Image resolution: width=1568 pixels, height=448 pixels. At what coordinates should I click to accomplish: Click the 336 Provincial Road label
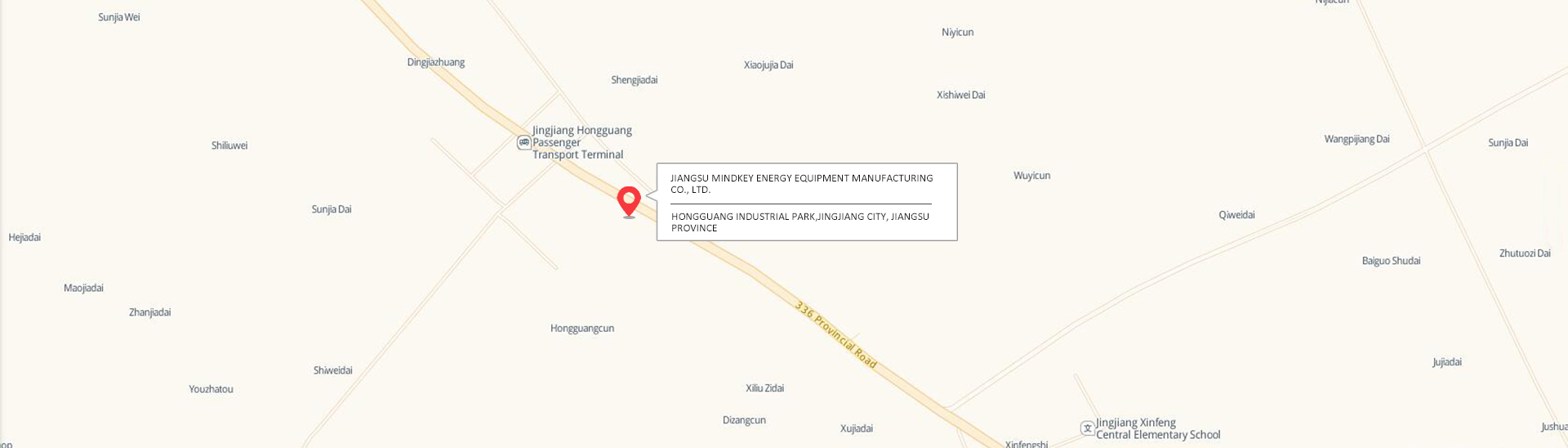tap(835, 334)
